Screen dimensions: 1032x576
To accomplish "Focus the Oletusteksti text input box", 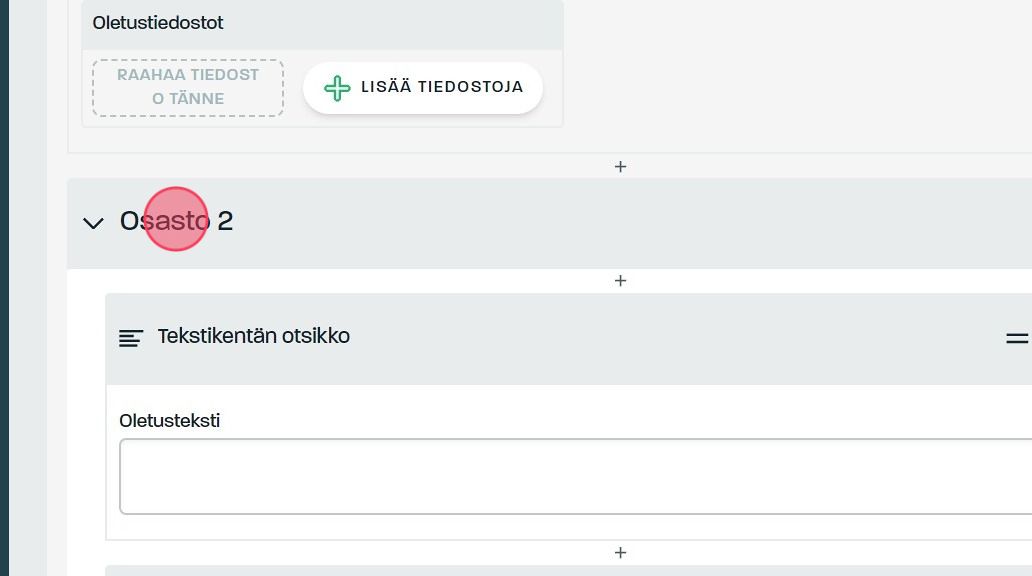I will (575, 476).
